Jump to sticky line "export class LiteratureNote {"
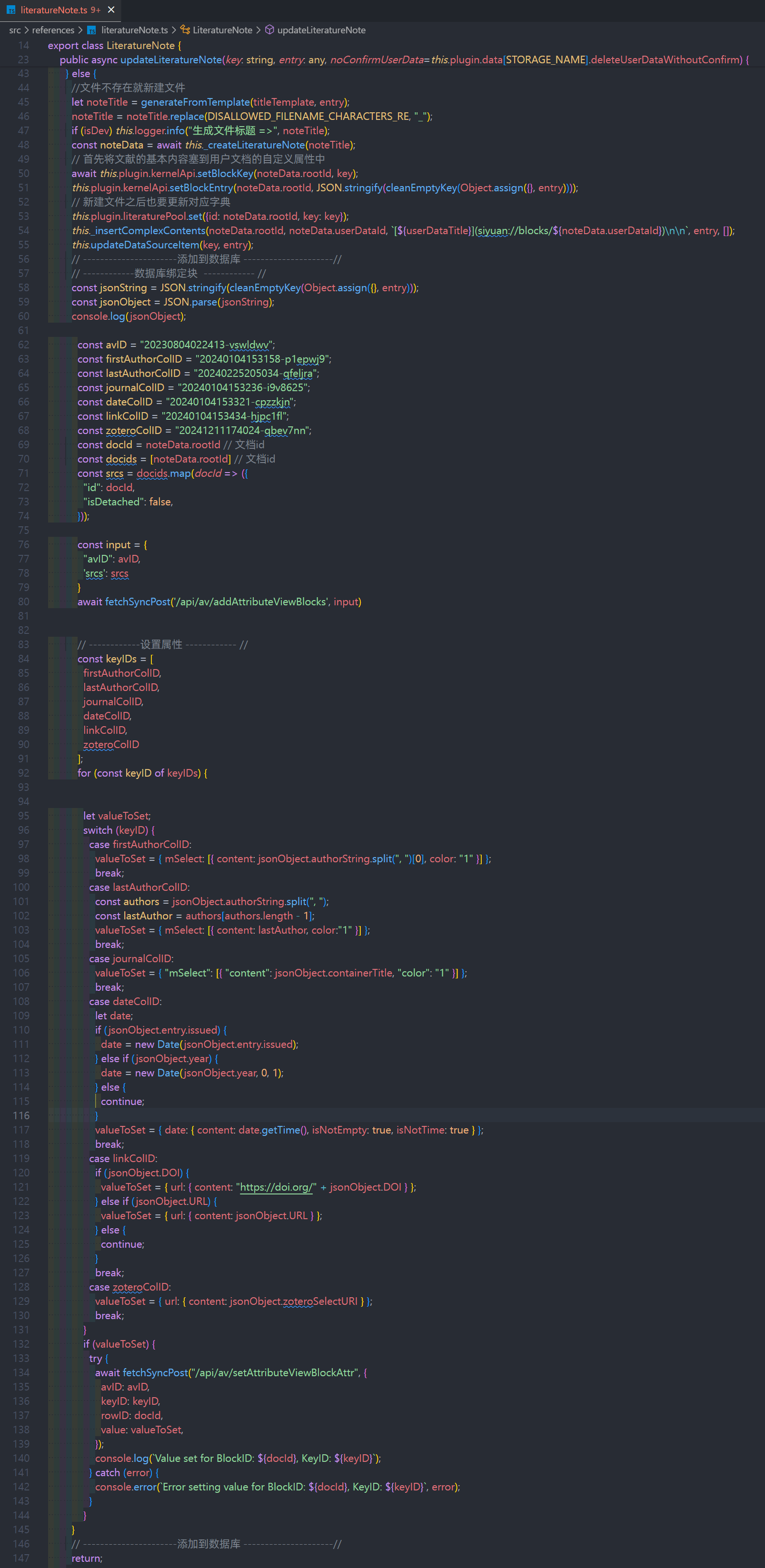Viewport: 765px width, 1568px height. [115, 46]
